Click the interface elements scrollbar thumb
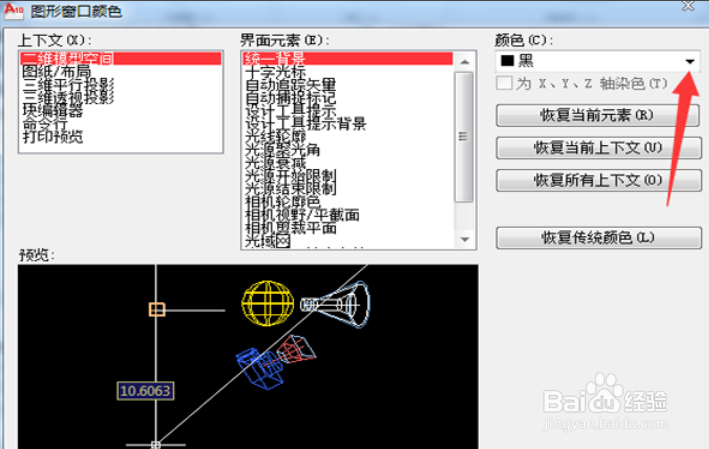This screenshot has width=709, height=449. 463,137
